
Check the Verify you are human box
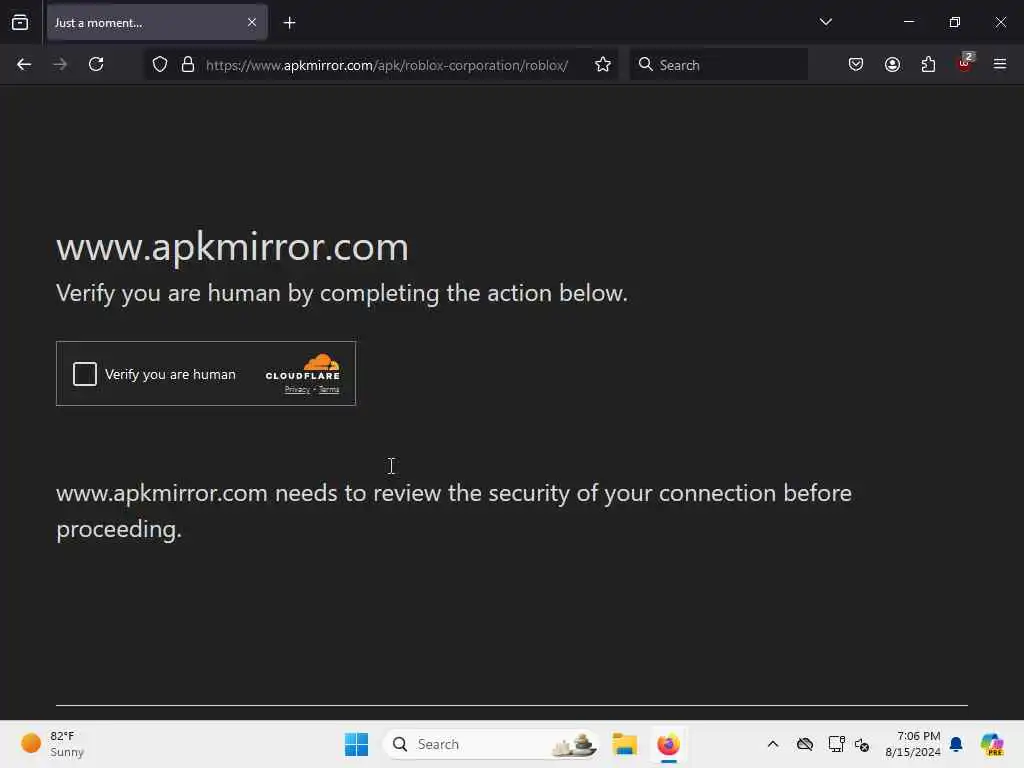(x=85, y=374)
